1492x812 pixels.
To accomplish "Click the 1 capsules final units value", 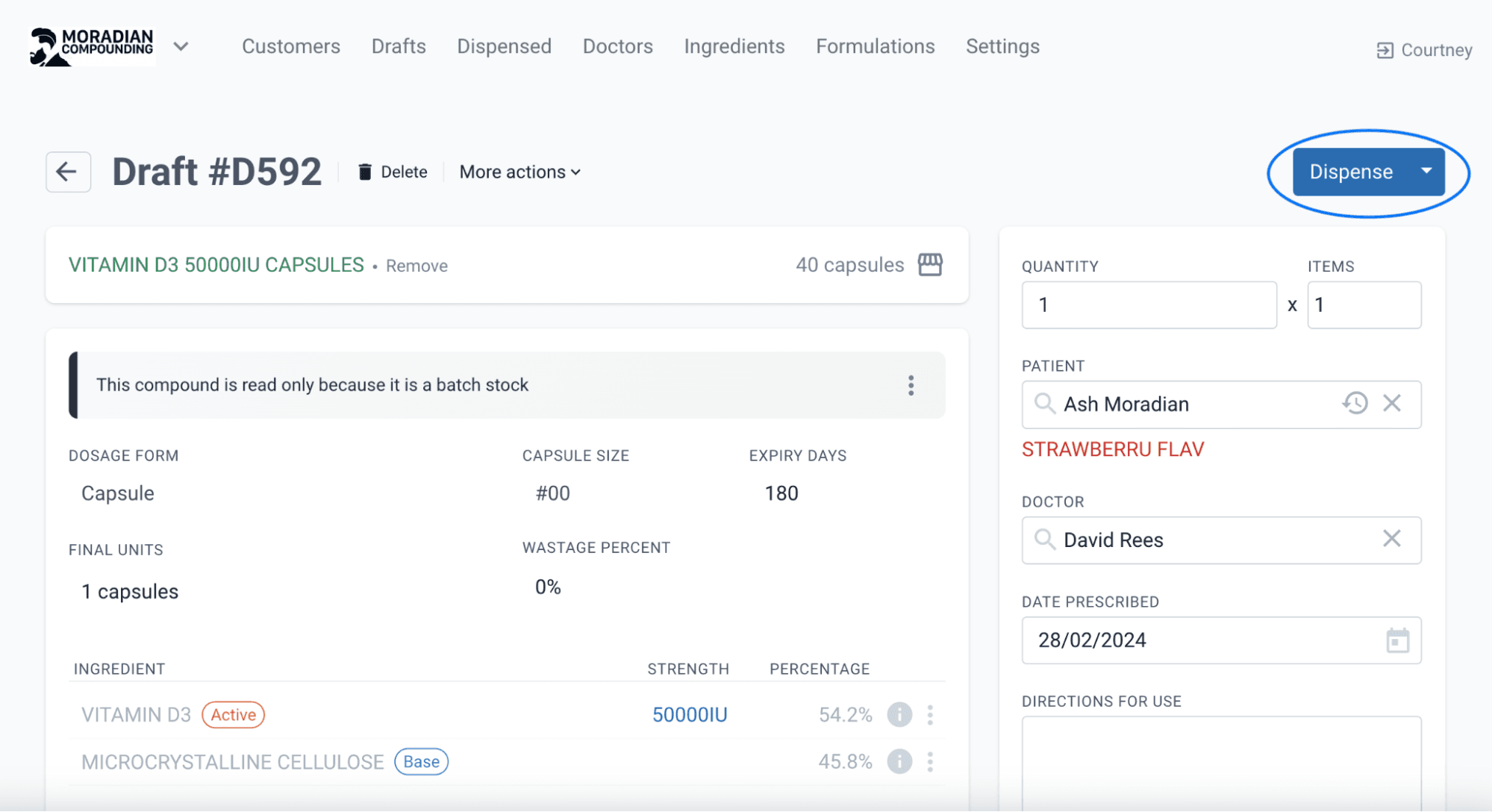I will click(130, 592).
